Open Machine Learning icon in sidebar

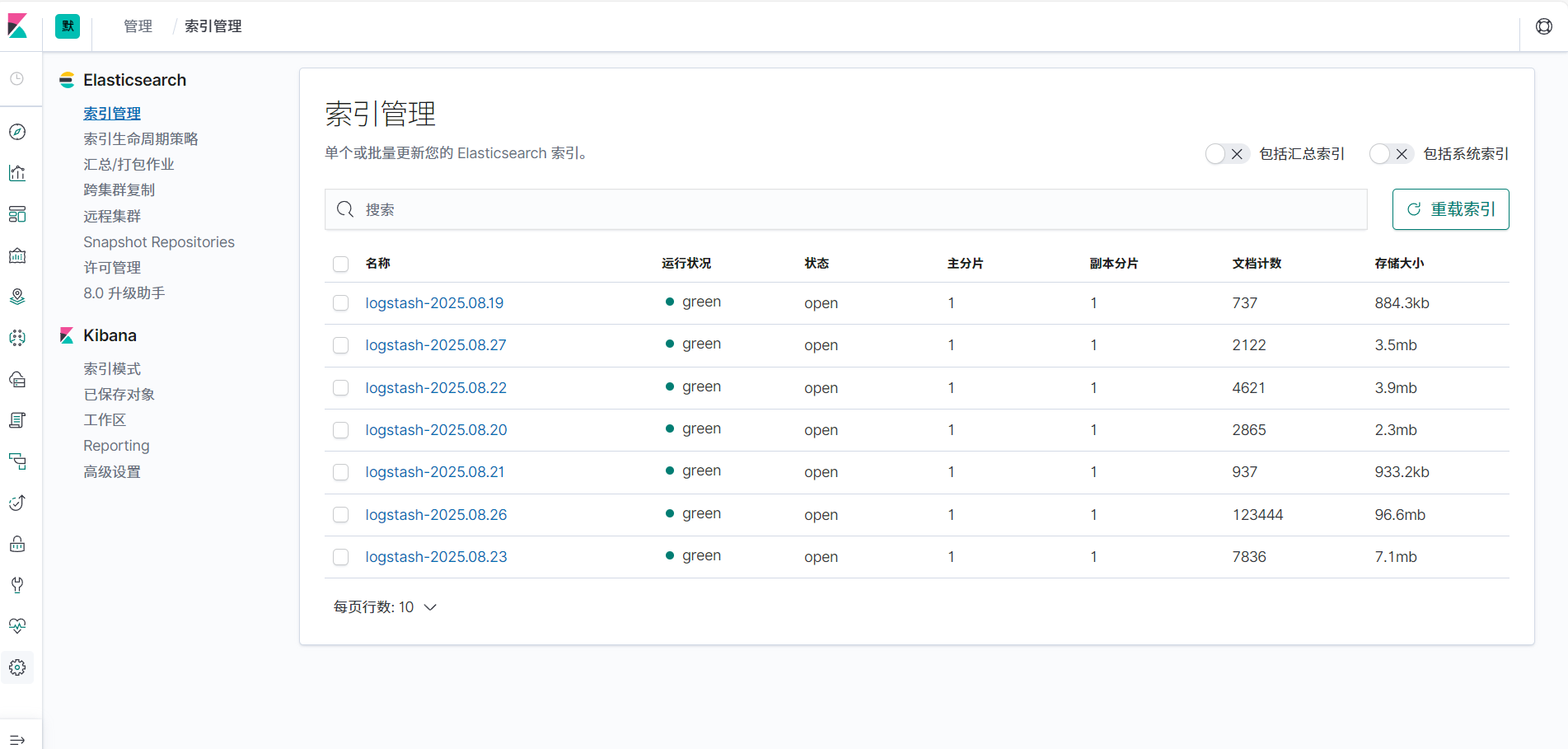(x=17, y=338)
